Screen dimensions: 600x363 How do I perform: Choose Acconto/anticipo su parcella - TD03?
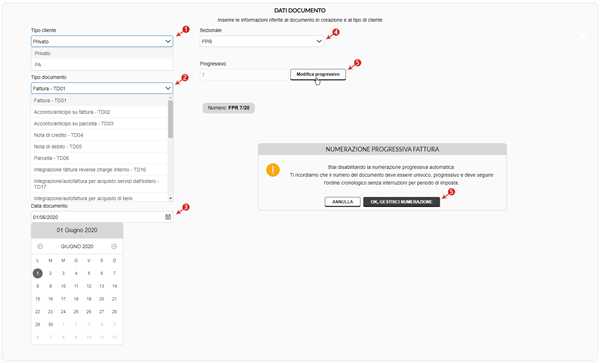(x=99, y=124)
